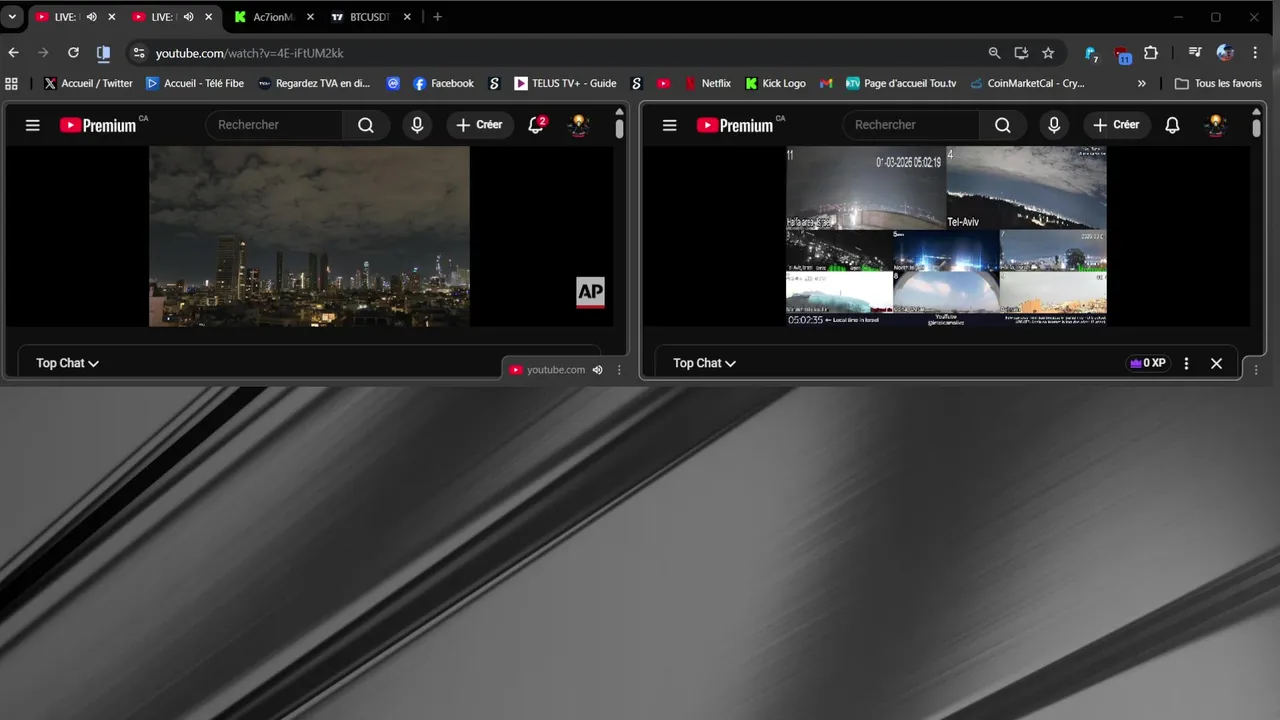This screenshot has width=1280, height=720.
Task: Click the 0 XP badge in chat
Action: 1148,363
